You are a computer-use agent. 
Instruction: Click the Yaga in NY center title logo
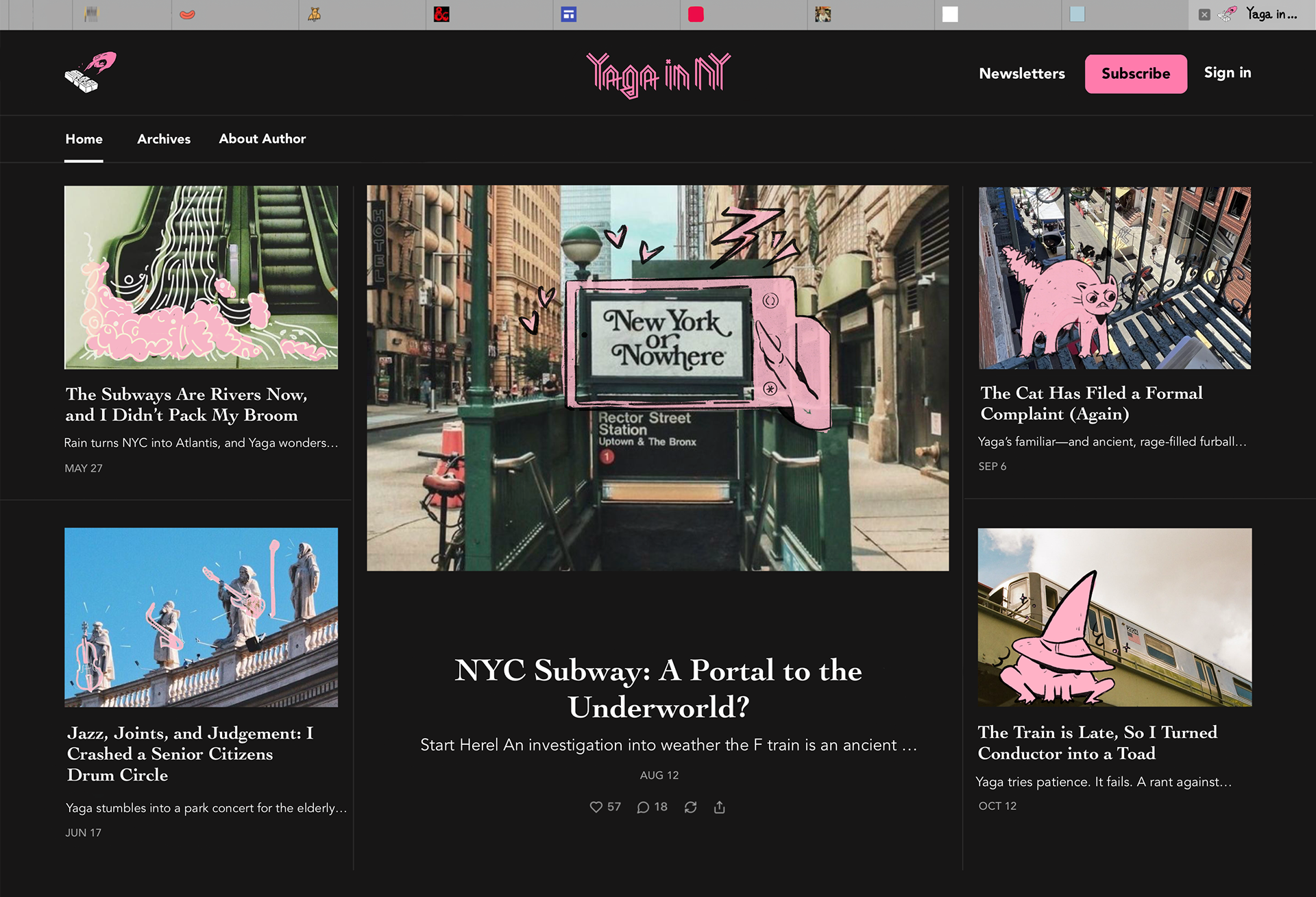point(658,74)
